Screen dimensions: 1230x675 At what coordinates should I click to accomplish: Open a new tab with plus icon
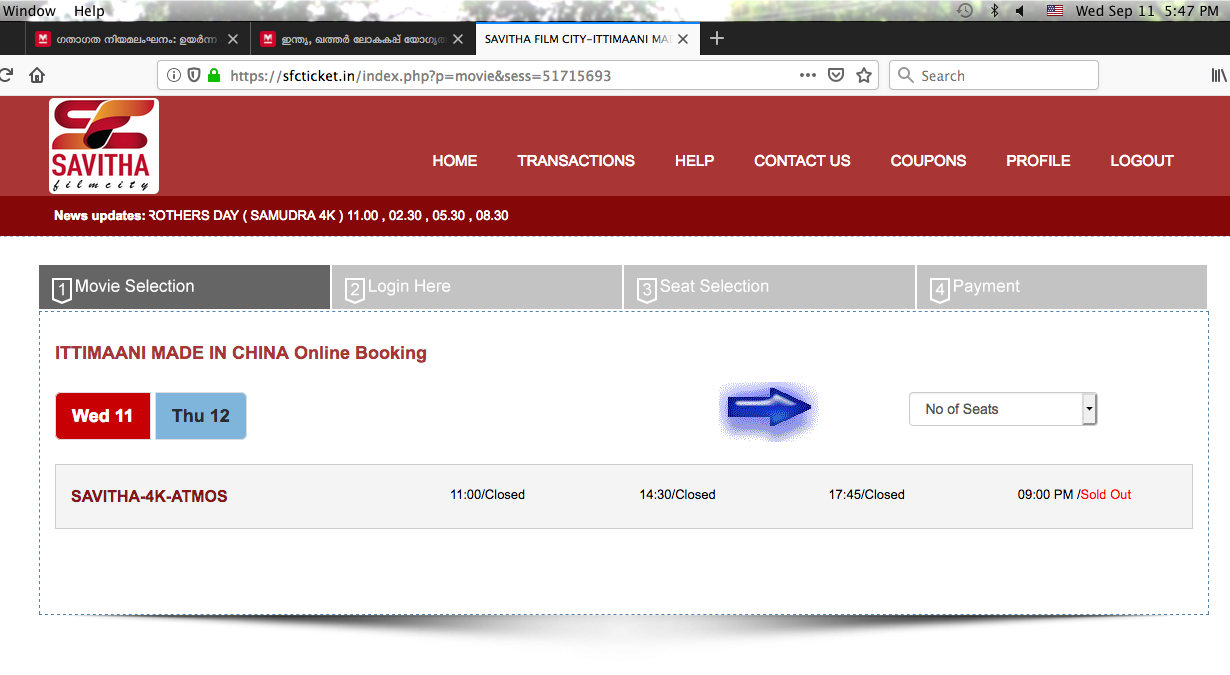(716, 39)
